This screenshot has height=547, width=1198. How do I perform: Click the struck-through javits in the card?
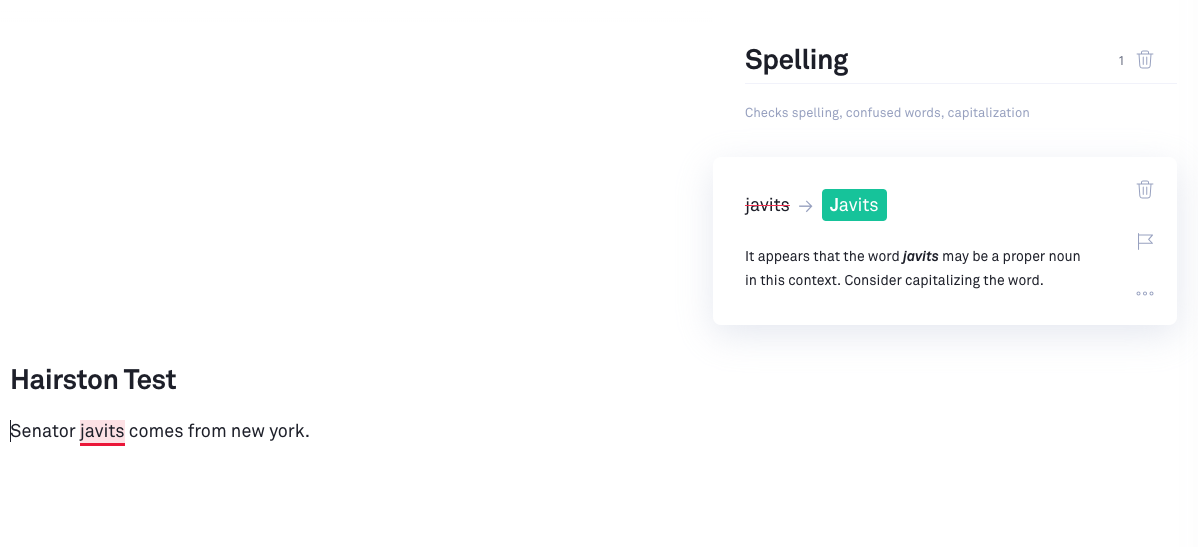click(767, 205)
